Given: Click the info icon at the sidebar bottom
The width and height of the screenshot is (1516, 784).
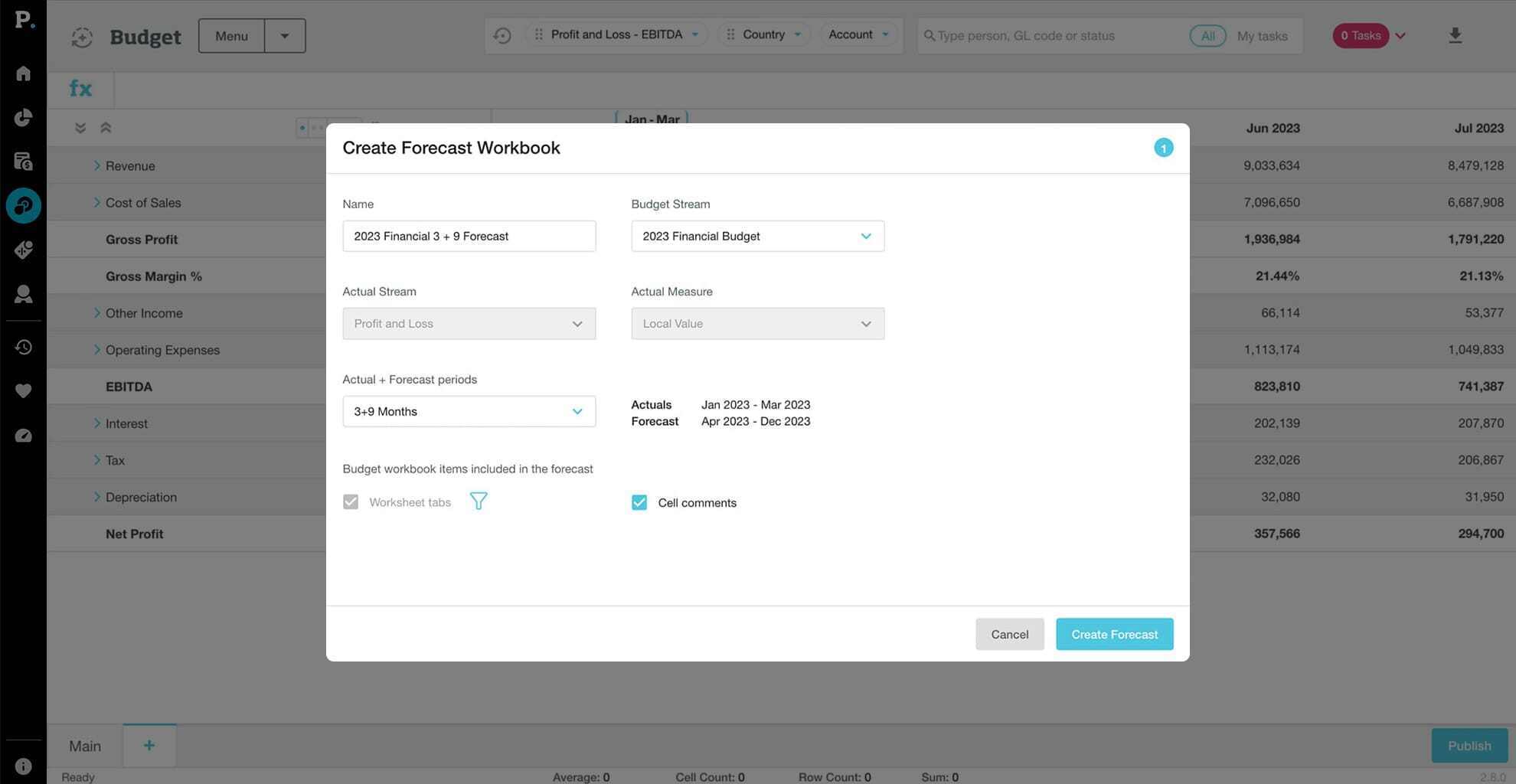Looking at the screenshot, I should click(23, 766).
